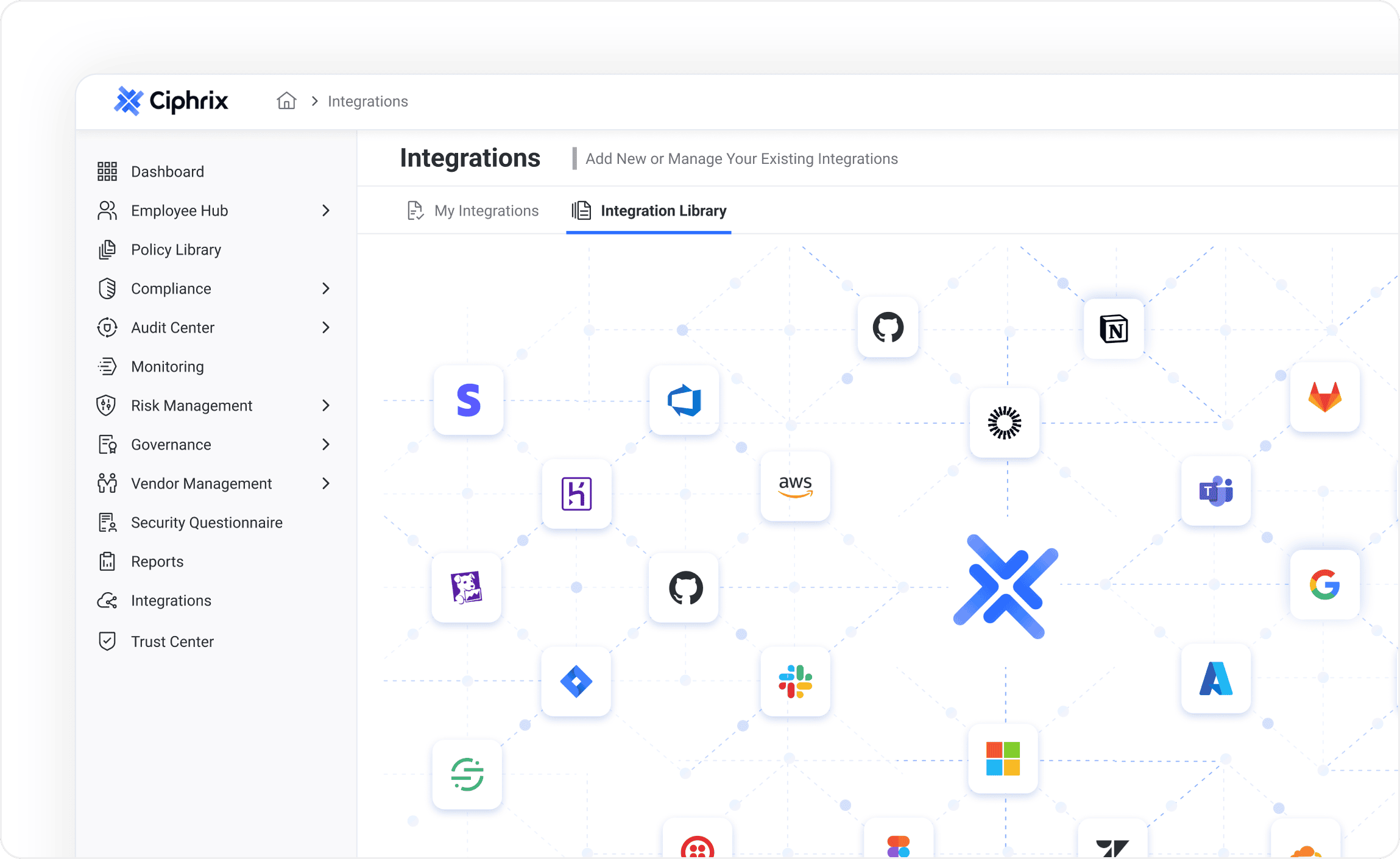The width and height of the screenshot is (1400, 859).
Task: Expand the Employee Hub chevron
Action: (x=326, y=211)
